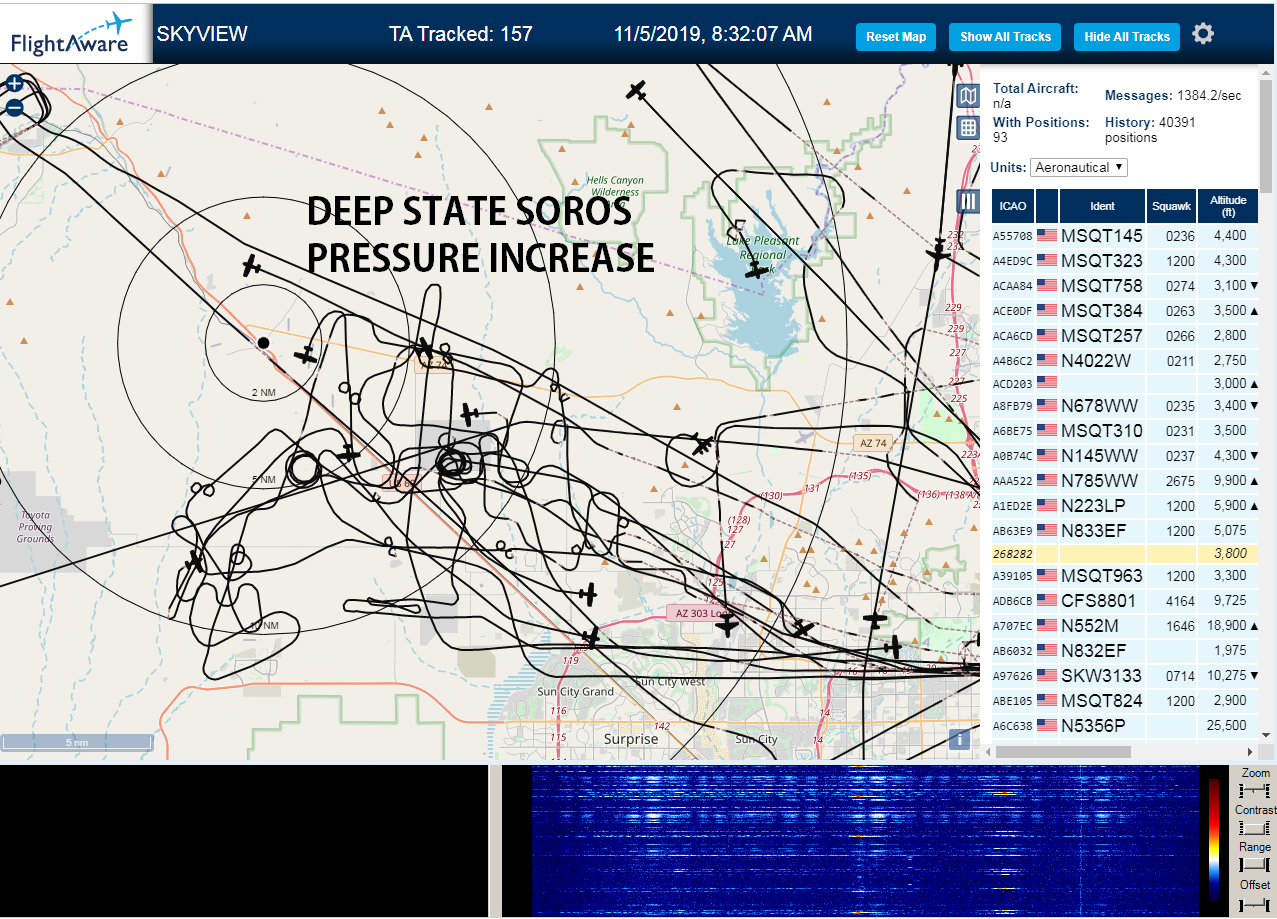Viewport: 1277px width, 919px height.
Task: Select the N5356P aircraft row
Action: [1124, 725]
